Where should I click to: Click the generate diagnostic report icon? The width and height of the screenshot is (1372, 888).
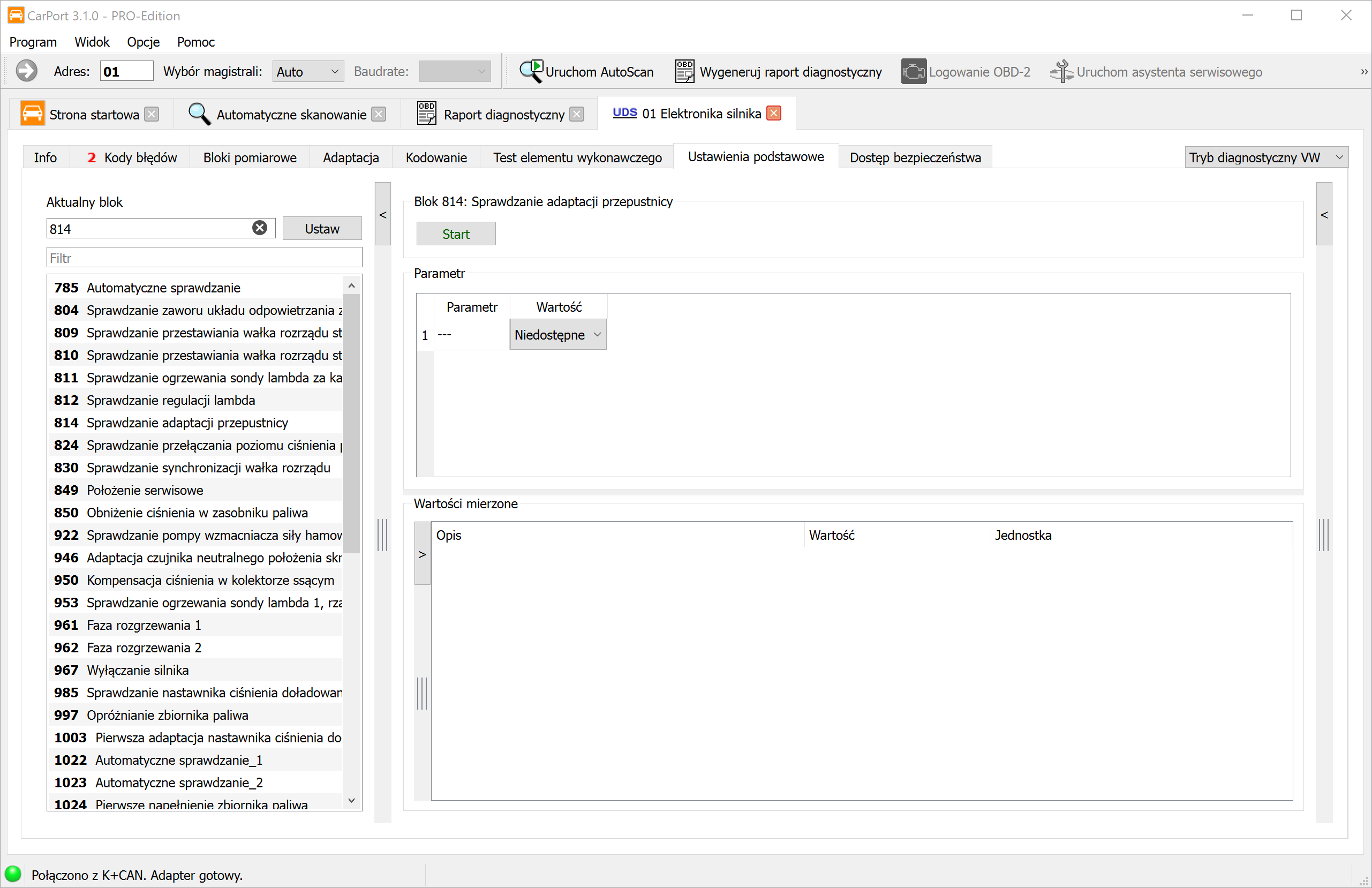click(x=684, y=72)
